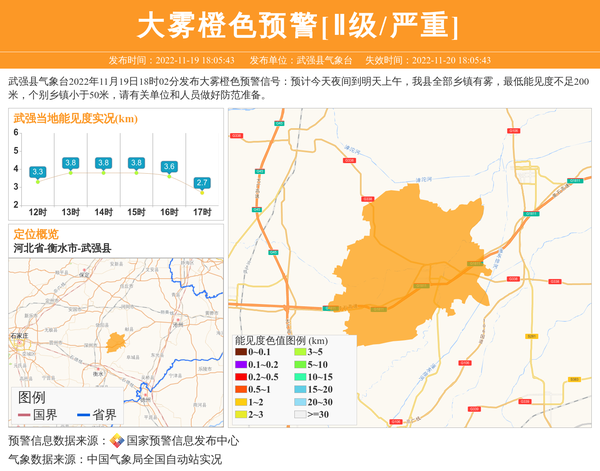The height and width of the screenshot is (471, 600).
Task: Click the 3.6 data bubble at 16时
Action: coord(169,166)
